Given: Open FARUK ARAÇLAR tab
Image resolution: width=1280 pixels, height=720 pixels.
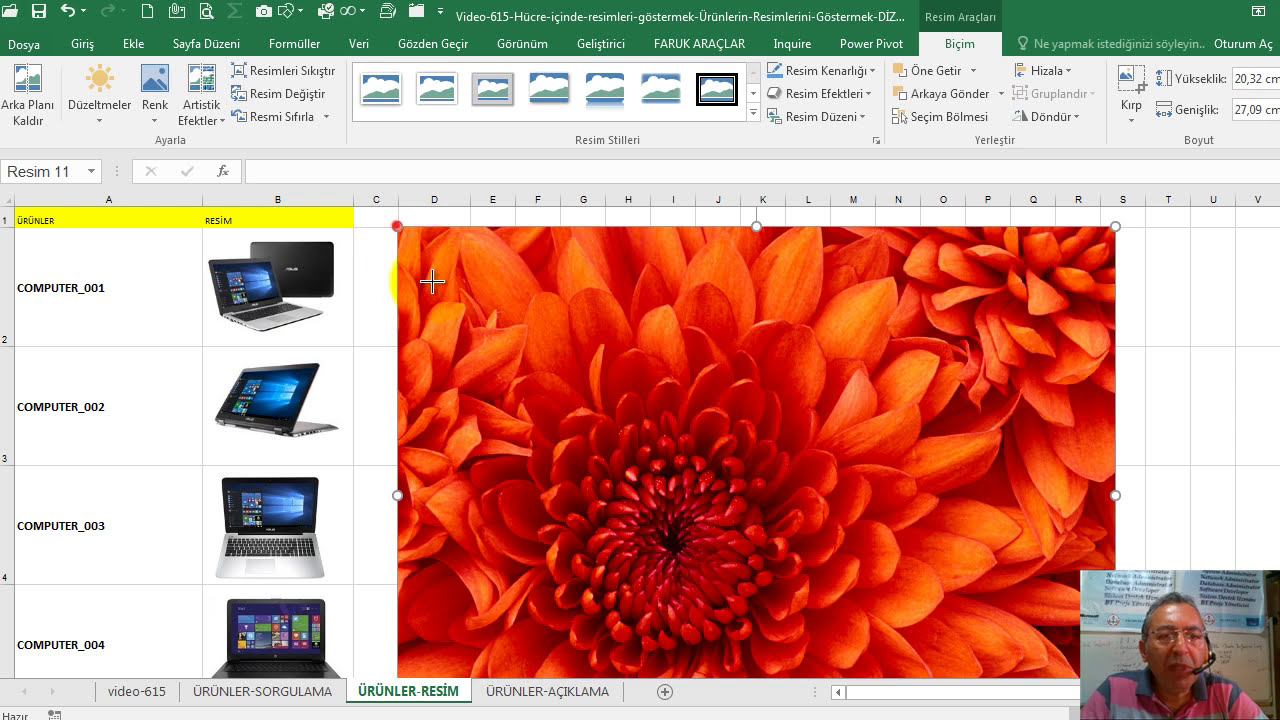Looking at the screenshot, I should 699,44.
